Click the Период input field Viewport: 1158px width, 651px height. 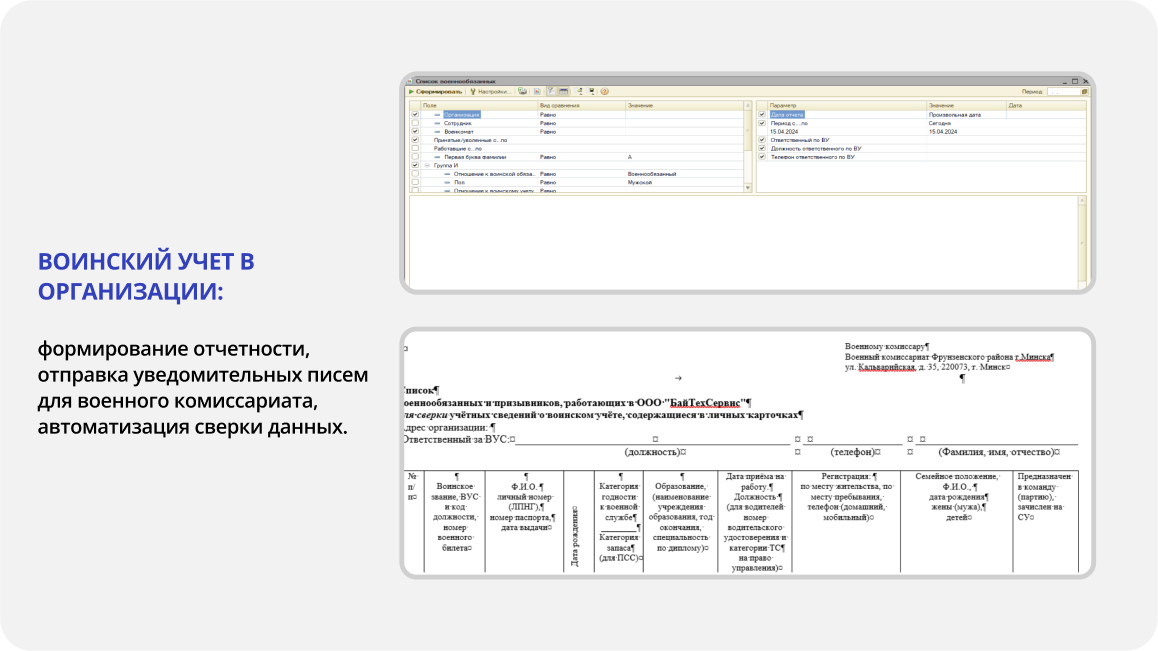[1064, 92]
